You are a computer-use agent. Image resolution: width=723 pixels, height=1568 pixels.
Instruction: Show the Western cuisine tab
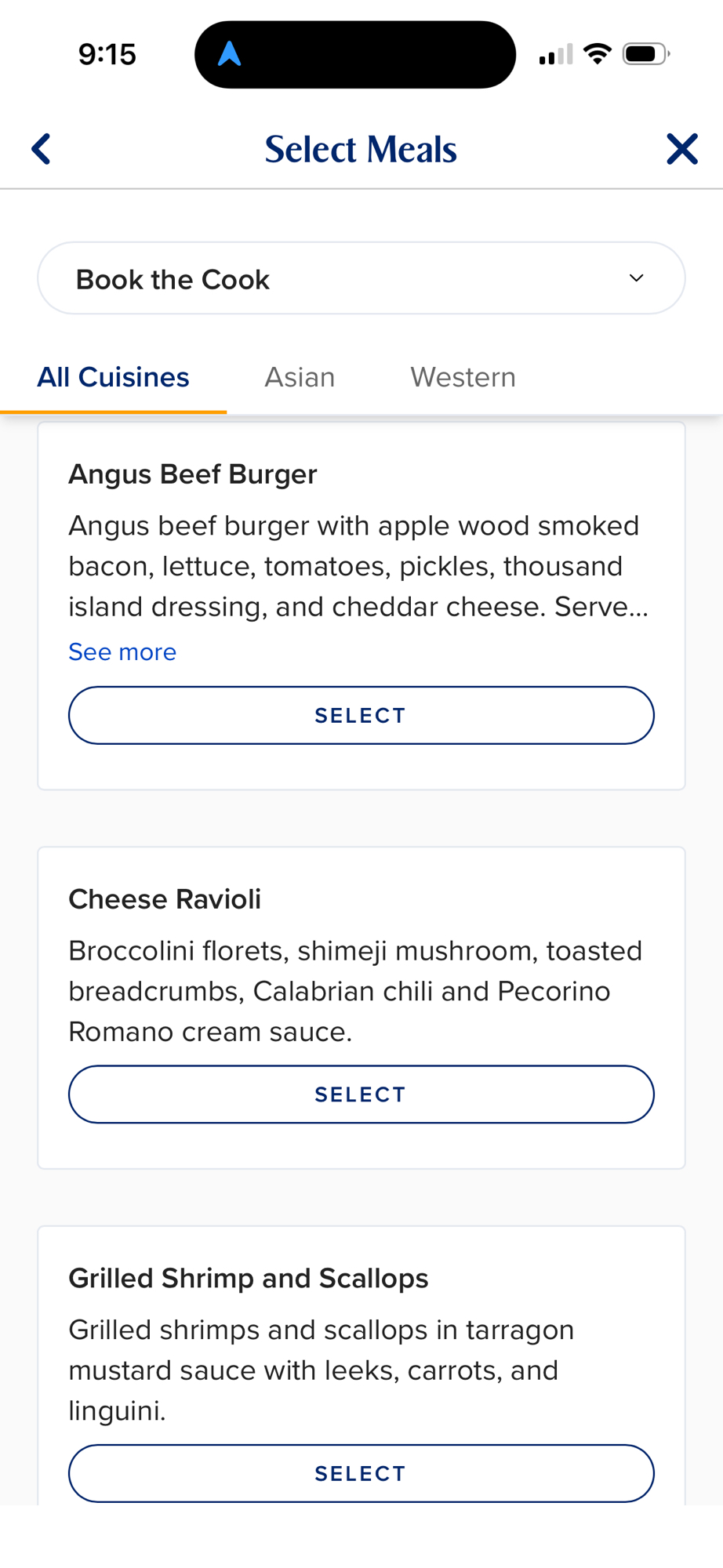[463, 377]
